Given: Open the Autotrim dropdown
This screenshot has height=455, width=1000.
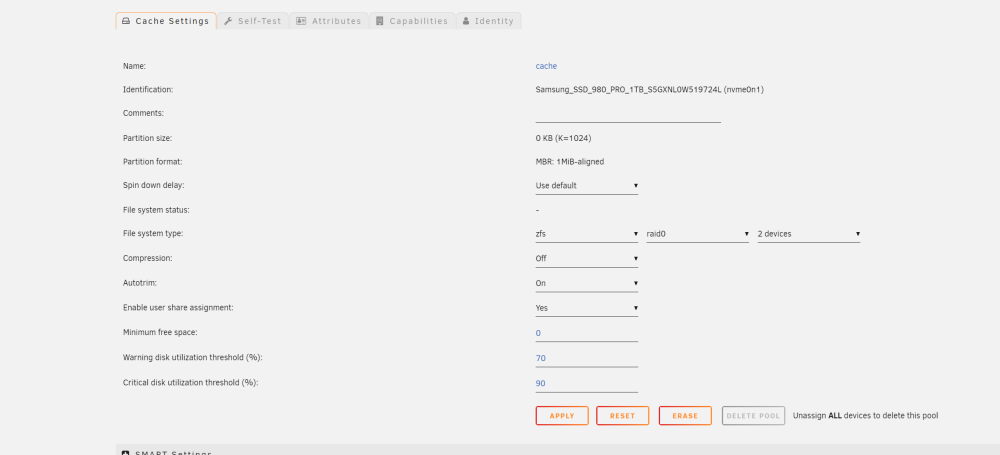Looking at the screenshot, I should coord(587,283).
